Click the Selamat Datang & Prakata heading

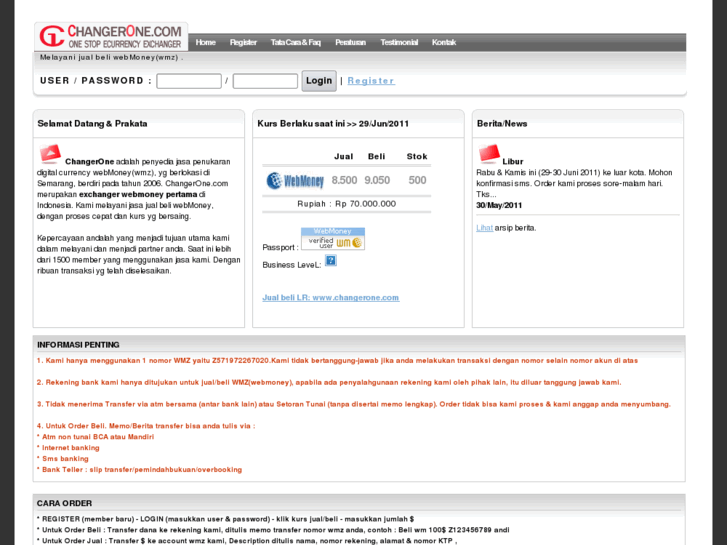coord(92,124)
